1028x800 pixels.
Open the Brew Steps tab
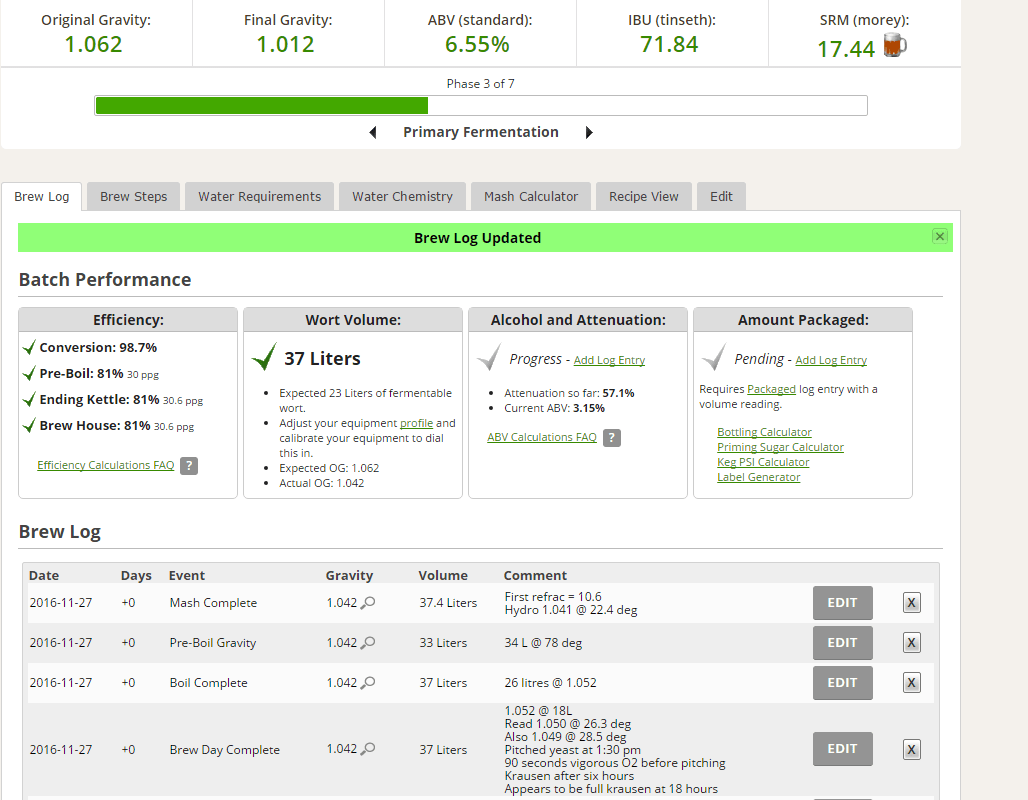point(134,197)
